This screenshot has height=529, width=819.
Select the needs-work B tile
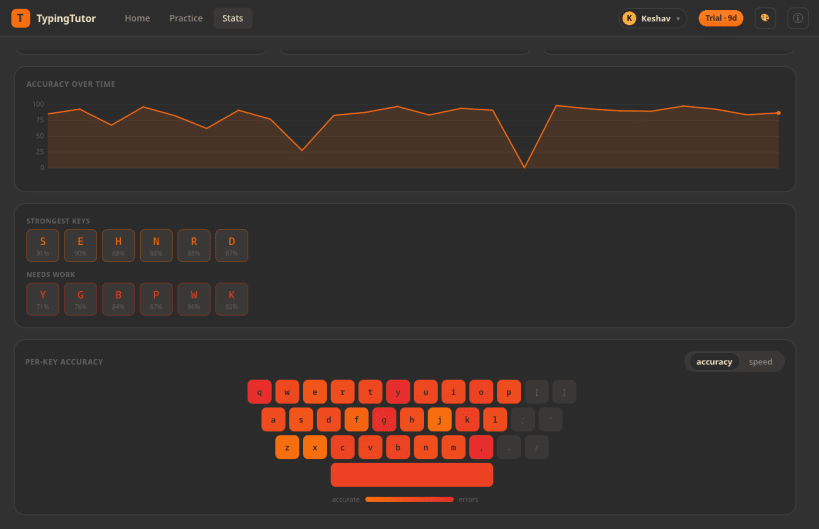[x=119, y=299]
